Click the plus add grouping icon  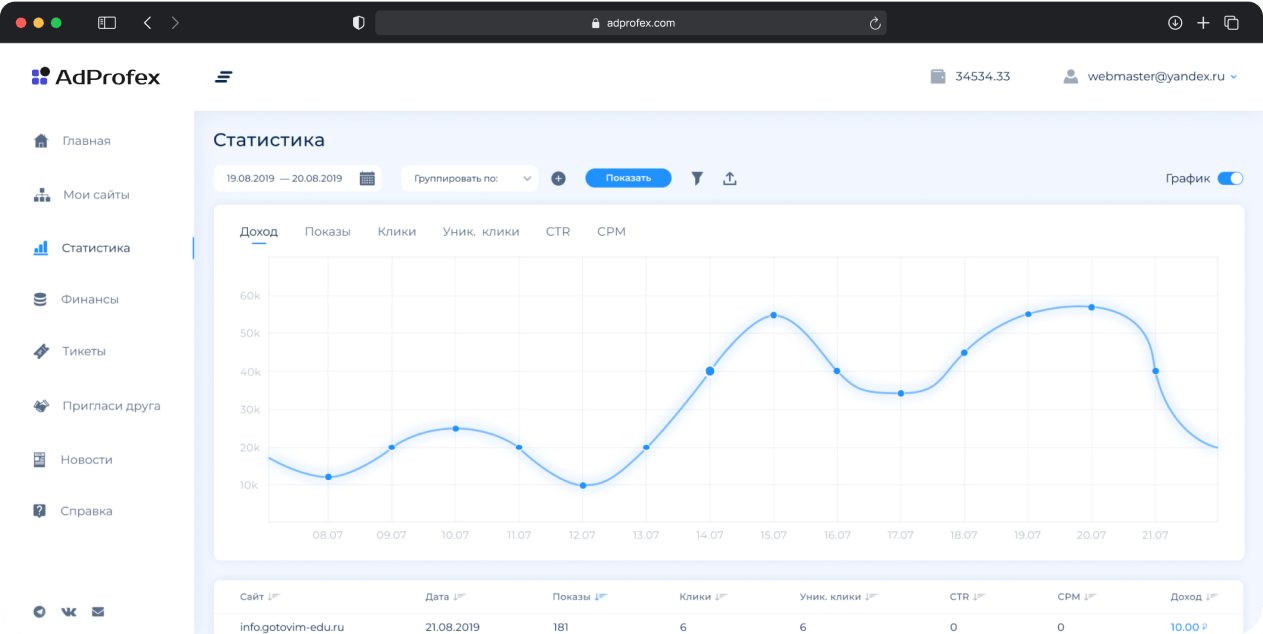coord(558,178)
